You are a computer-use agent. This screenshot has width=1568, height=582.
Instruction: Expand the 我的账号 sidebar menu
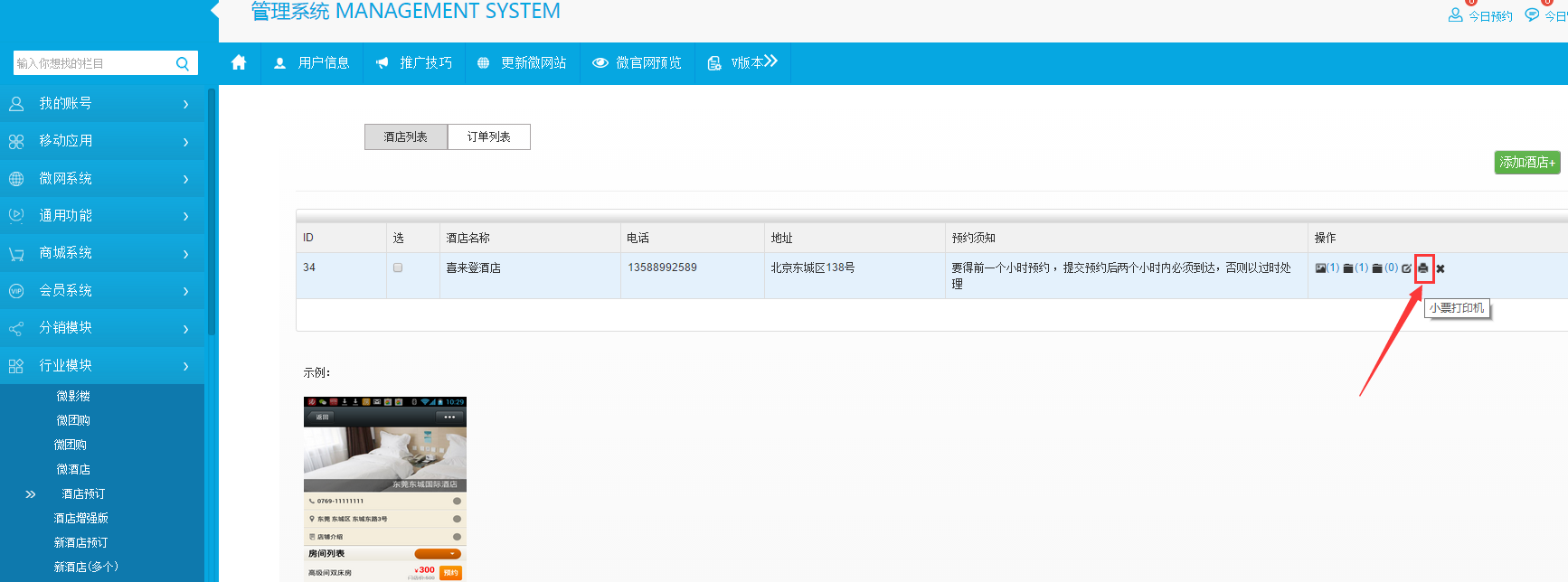point(102,104)
